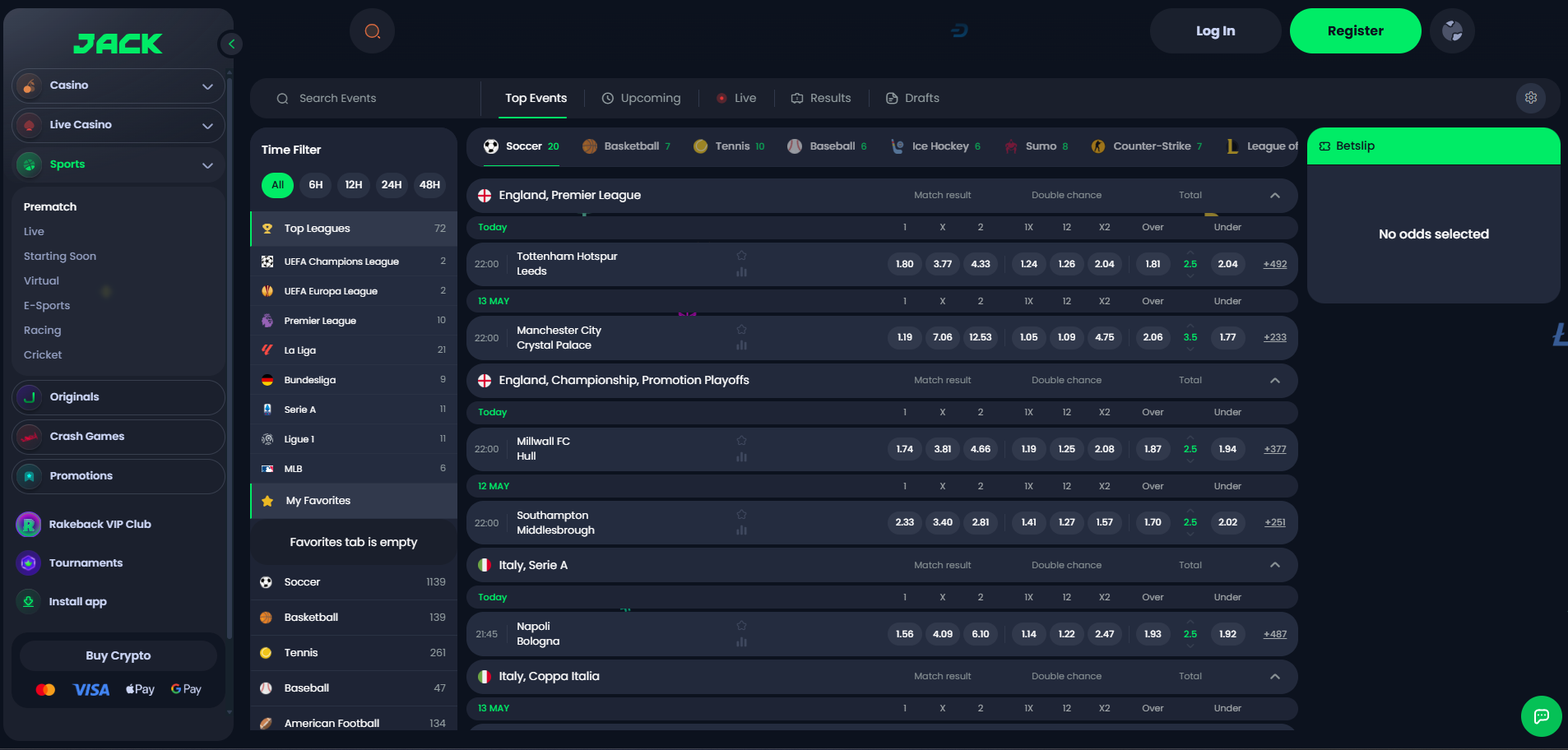
Task: Set time filter to 12H
Action: (354, 185)
